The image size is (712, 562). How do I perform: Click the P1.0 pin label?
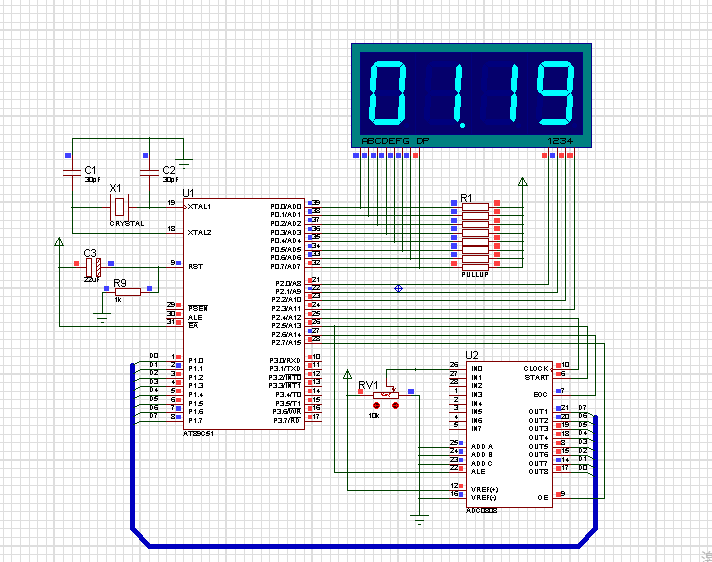tap(196, 361)
